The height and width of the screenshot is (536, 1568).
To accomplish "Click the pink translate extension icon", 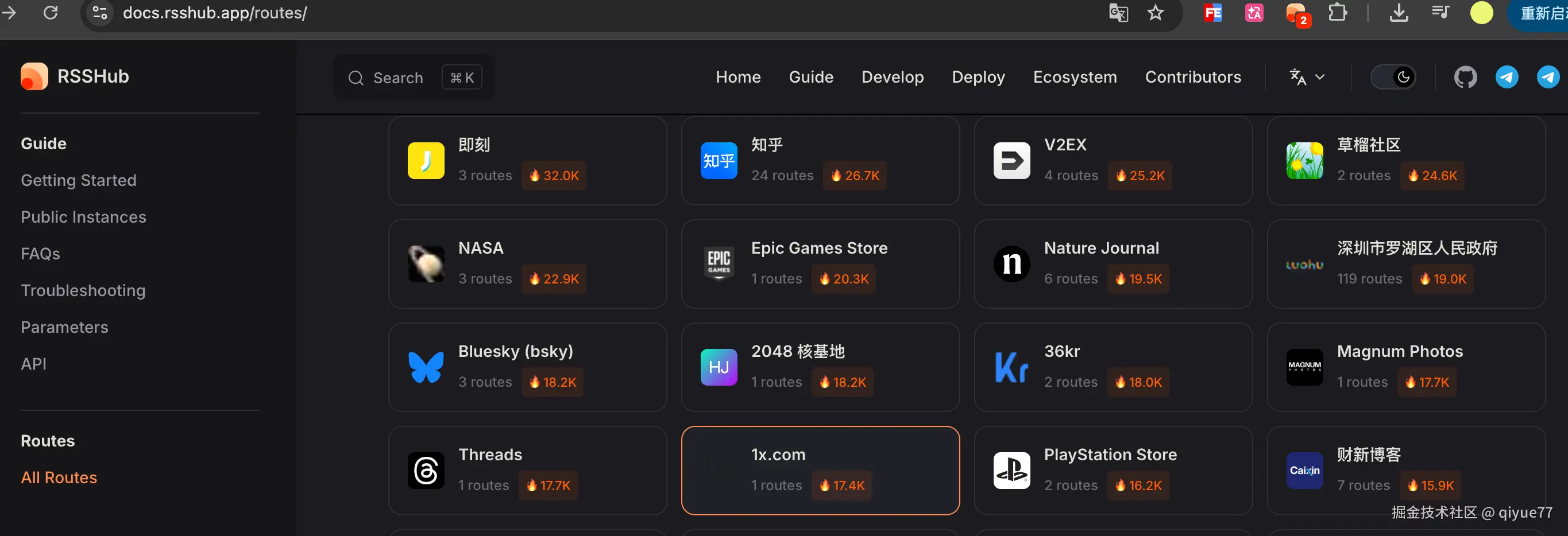I will tap(1254, 13).
